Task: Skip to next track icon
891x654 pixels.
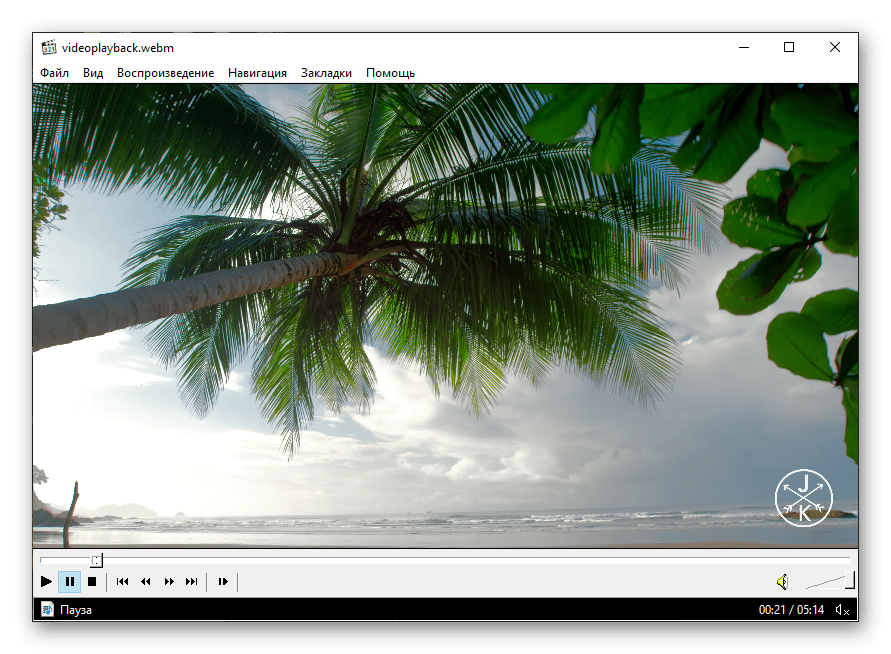Action: pyautogui.click(x=191, y=581)
